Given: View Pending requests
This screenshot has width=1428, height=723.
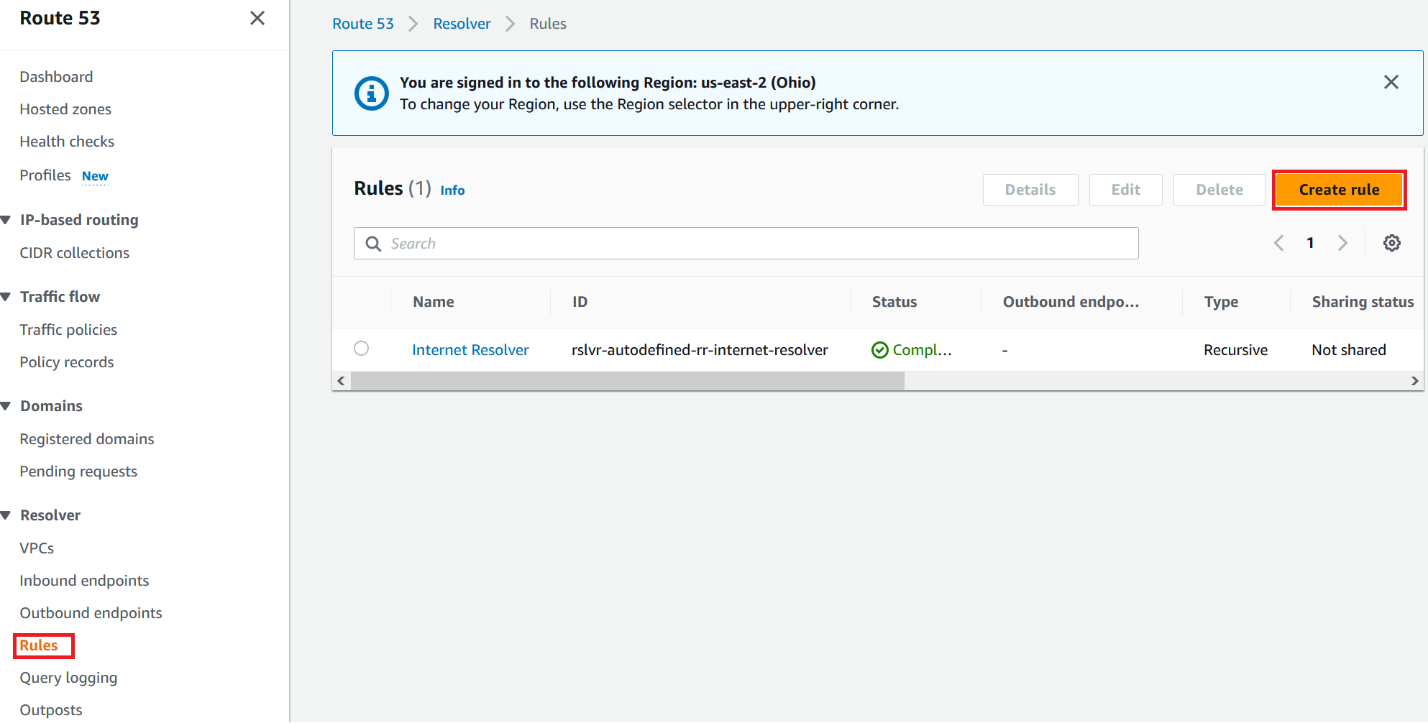Looking at the screenshot, I should point(79,471).
